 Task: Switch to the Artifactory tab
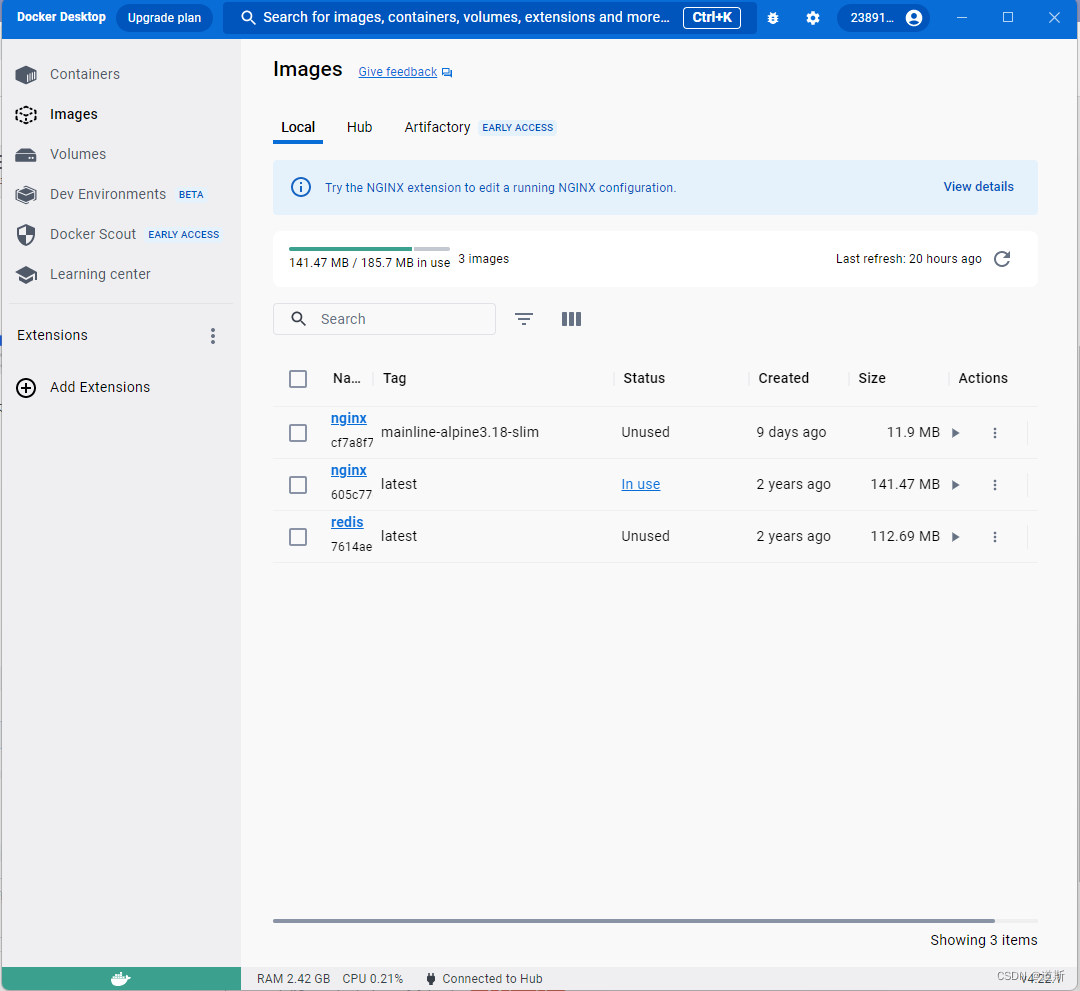[x=437, y=127]
